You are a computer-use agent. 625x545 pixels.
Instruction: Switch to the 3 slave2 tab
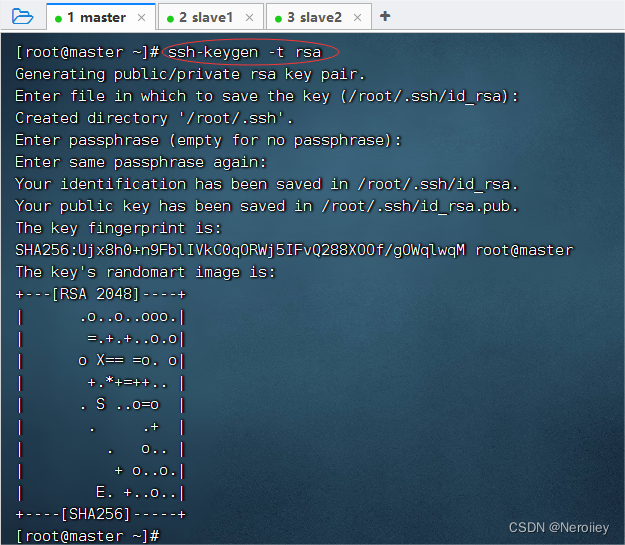coord(319,17)
